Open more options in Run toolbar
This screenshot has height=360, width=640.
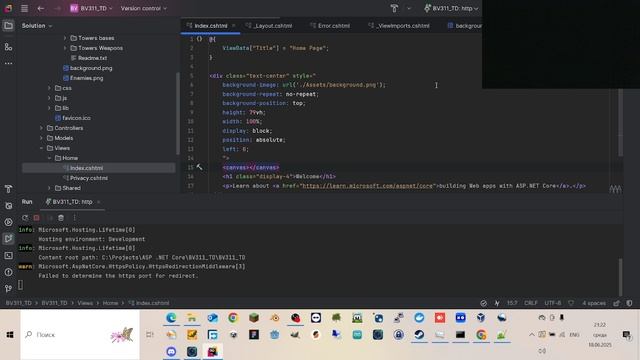pos(74,218)
